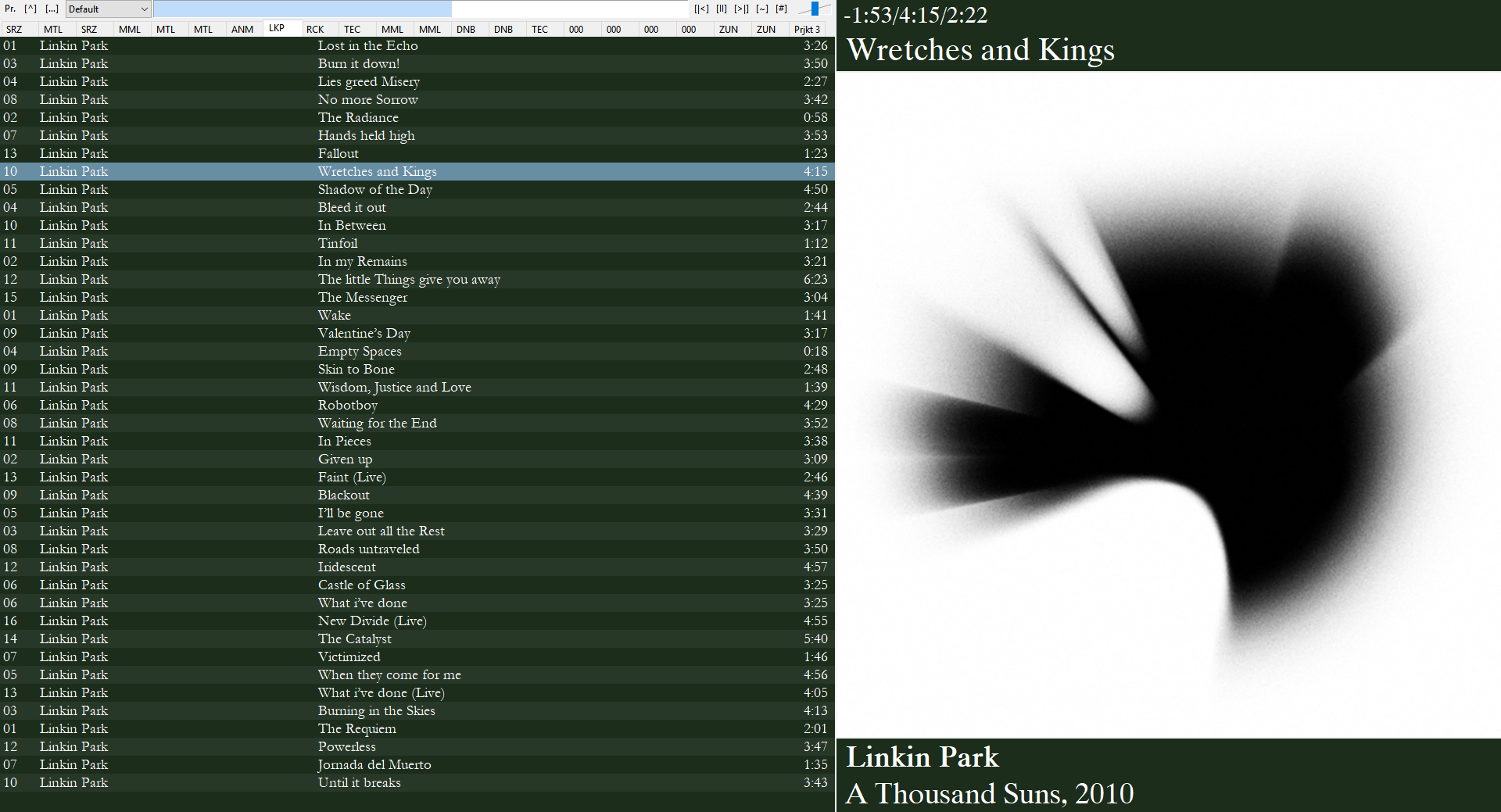
Task: Select the track 'Blackout'
Action: (x=417, y=495)
